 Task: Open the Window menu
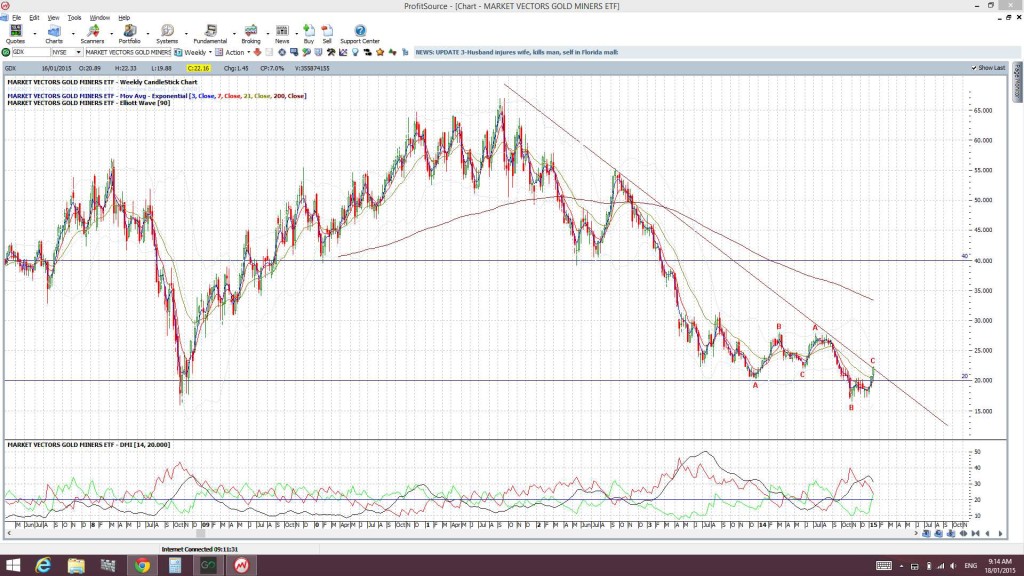(99, 18)
